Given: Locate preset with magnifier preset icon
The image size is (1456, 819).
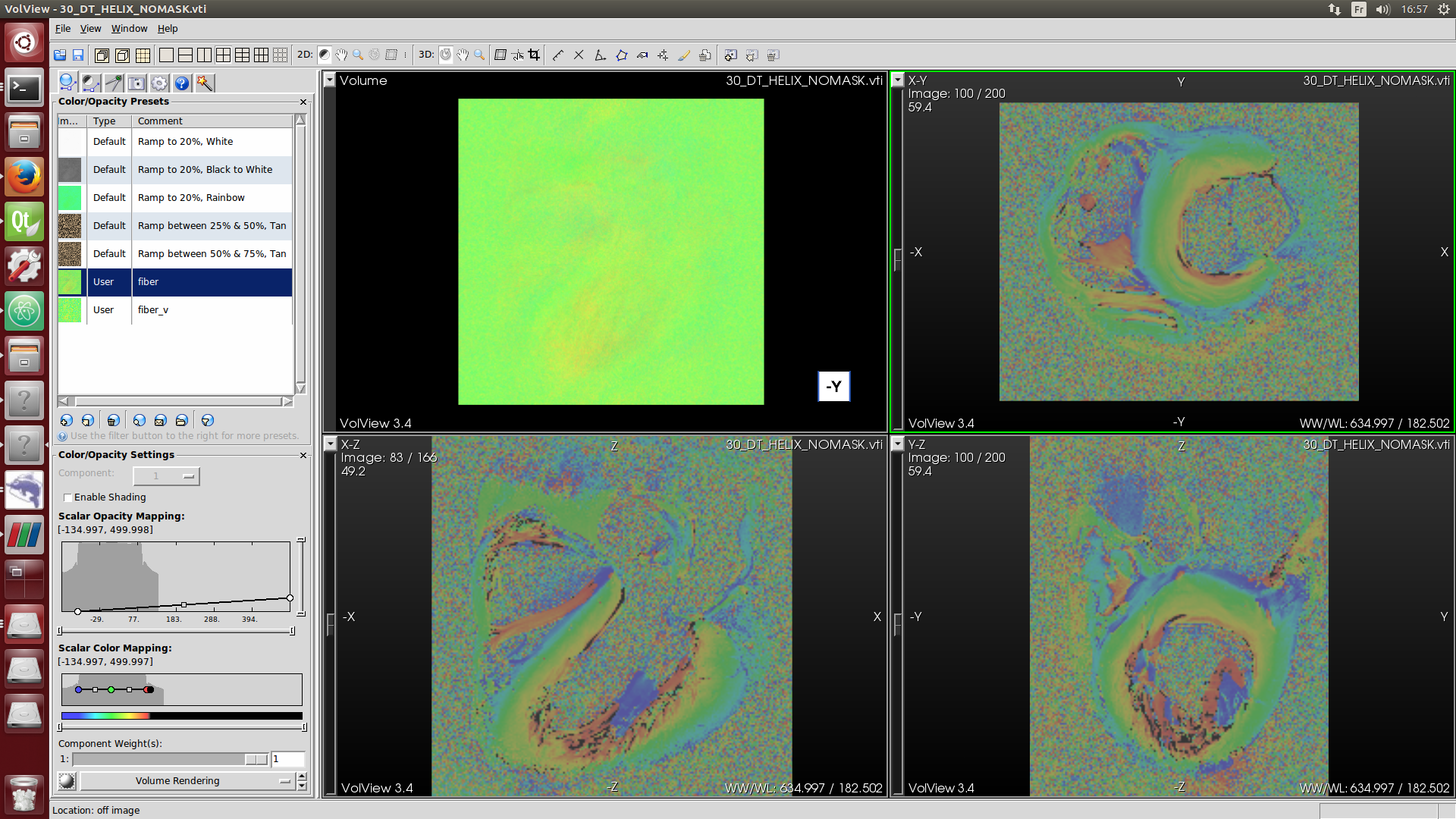Looking at the screenshot, I should pyautogui.click(x=139, y=420).
